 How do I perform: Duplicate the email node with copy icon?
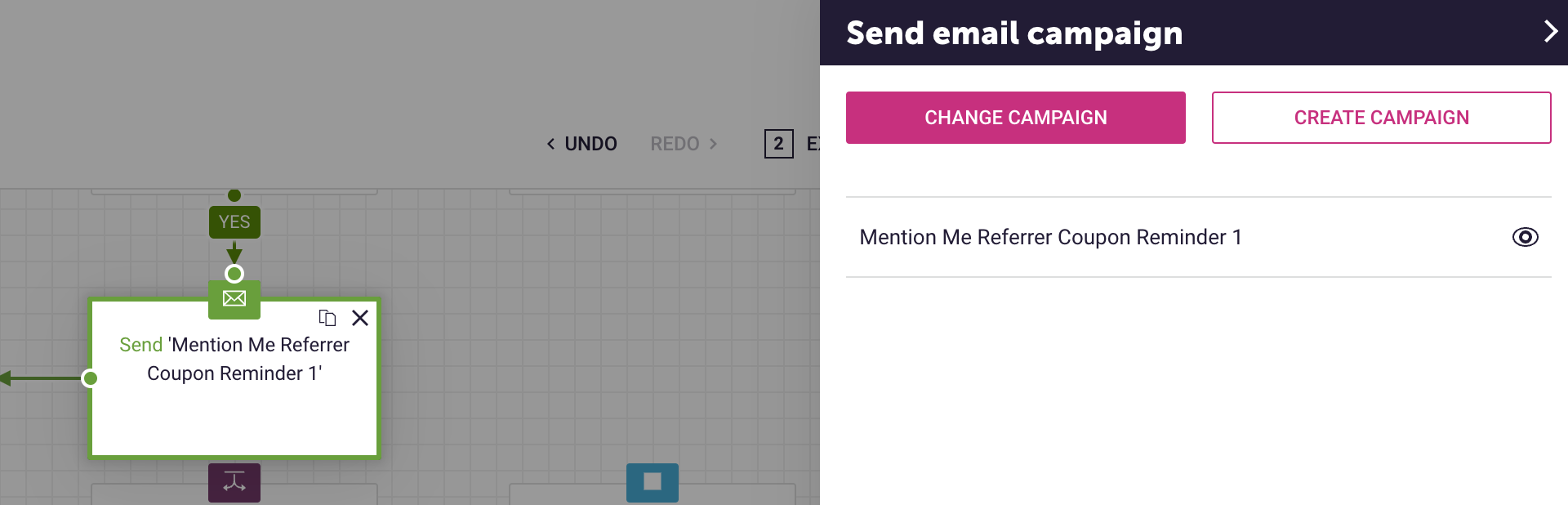(327, 318)
